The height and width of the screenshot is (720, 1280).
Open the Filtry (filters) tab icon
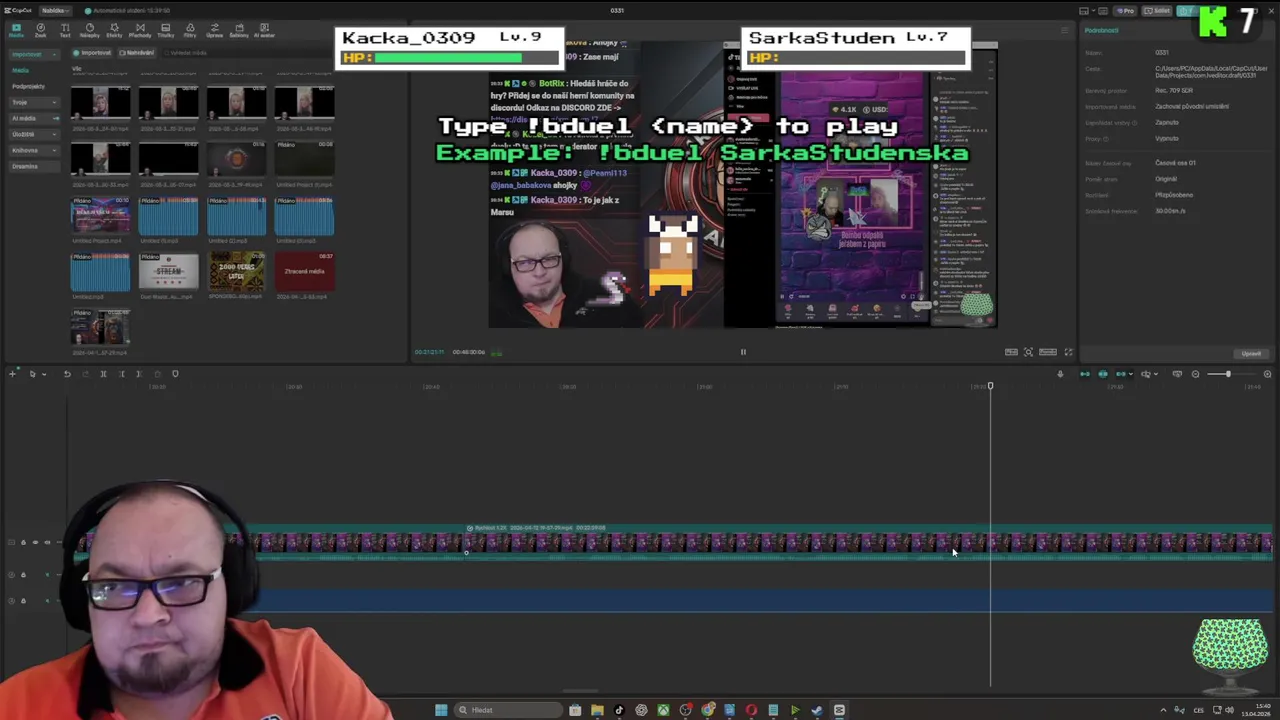[190, 30]
